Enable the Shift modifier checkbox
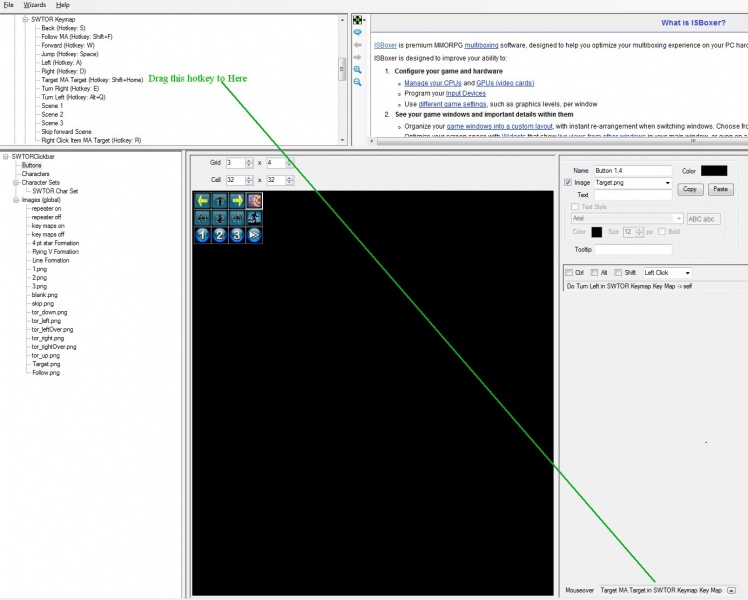The height and width of the screenshot is (600, 748). coord(618,272)
